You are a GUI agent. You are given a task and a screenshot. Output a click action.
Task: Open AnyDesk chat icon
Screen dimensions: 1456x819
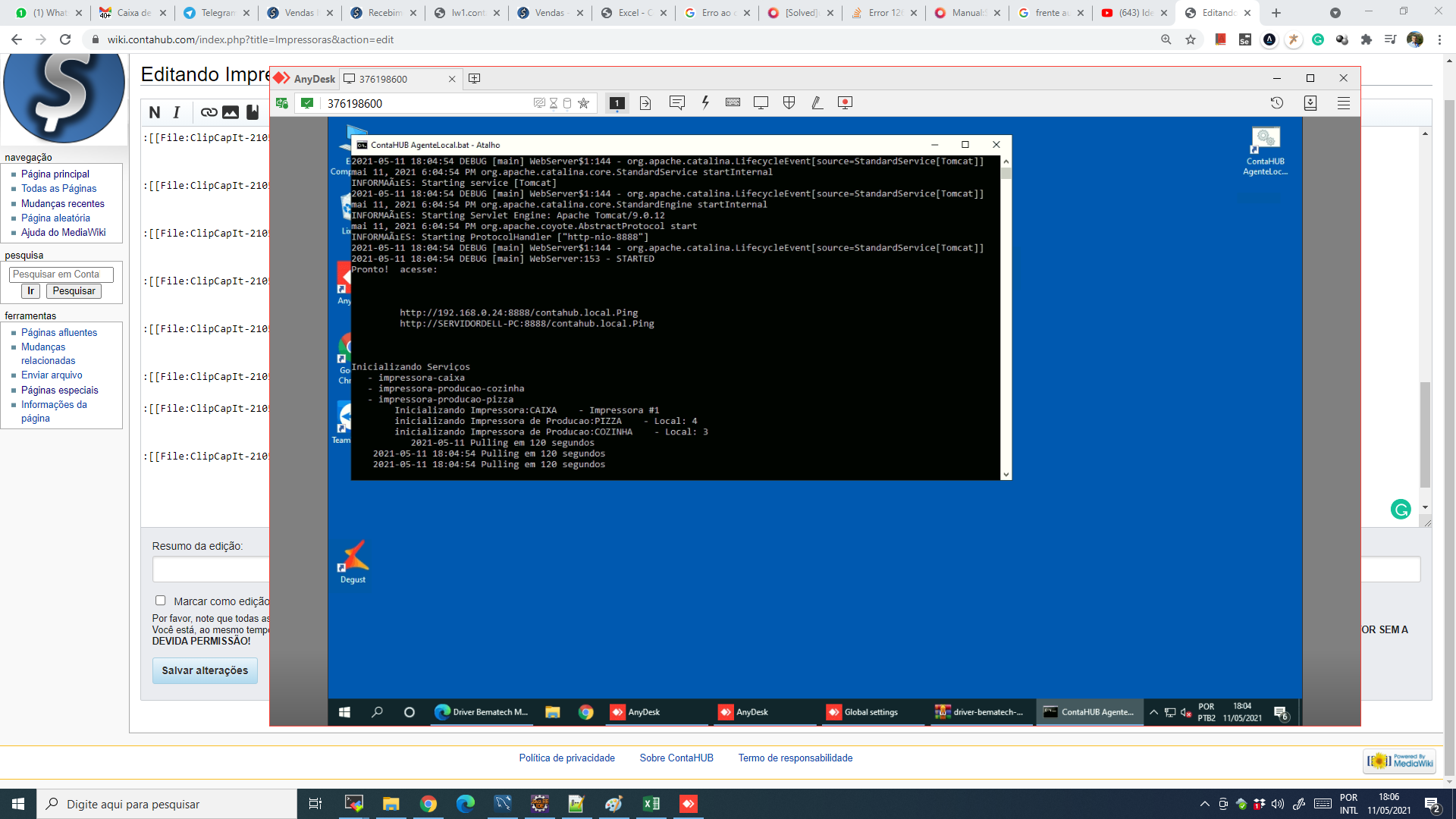pyautogui.click(x=677, y=102)
